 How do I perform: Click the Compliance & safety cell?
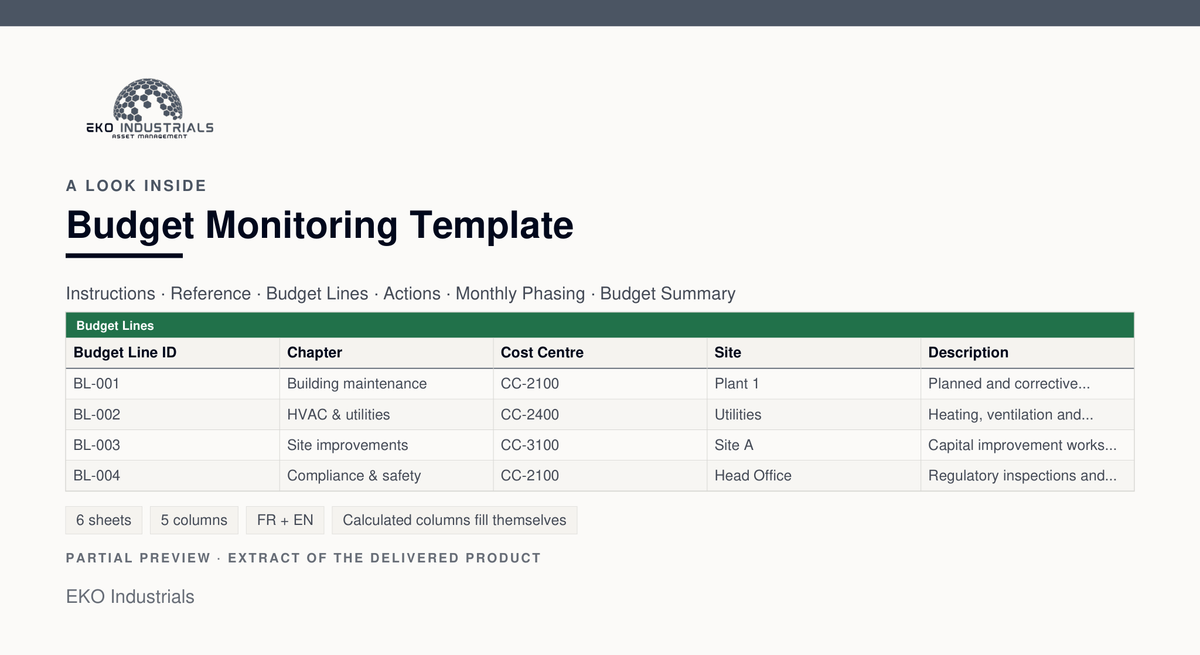tap(386, 476)
